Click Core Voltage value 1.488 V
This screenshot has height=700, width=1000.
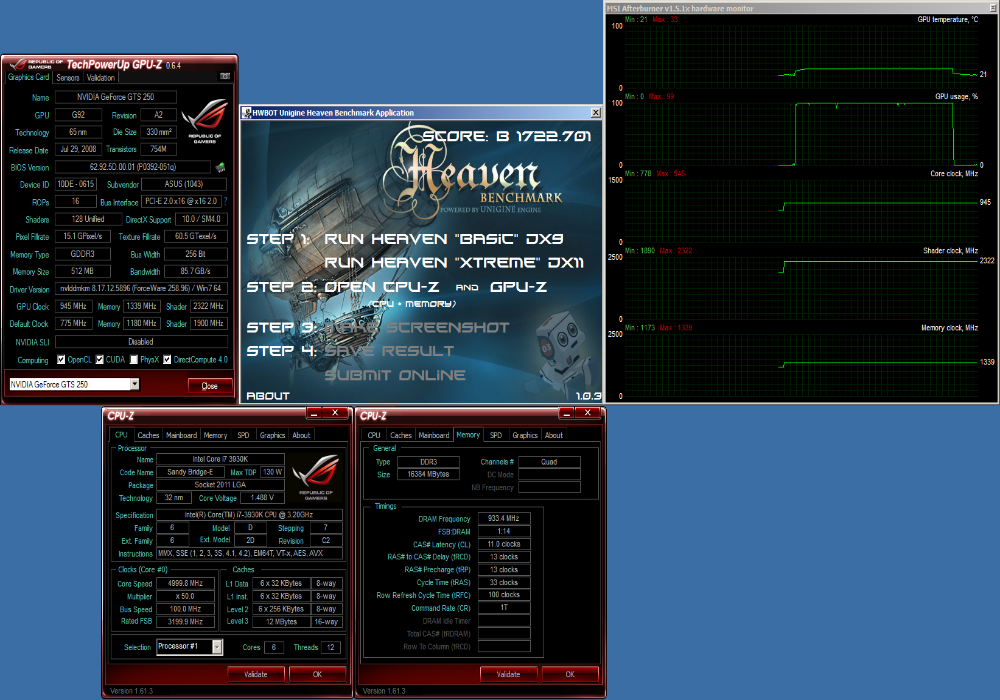pyautogui.click(x=262, y=498)
